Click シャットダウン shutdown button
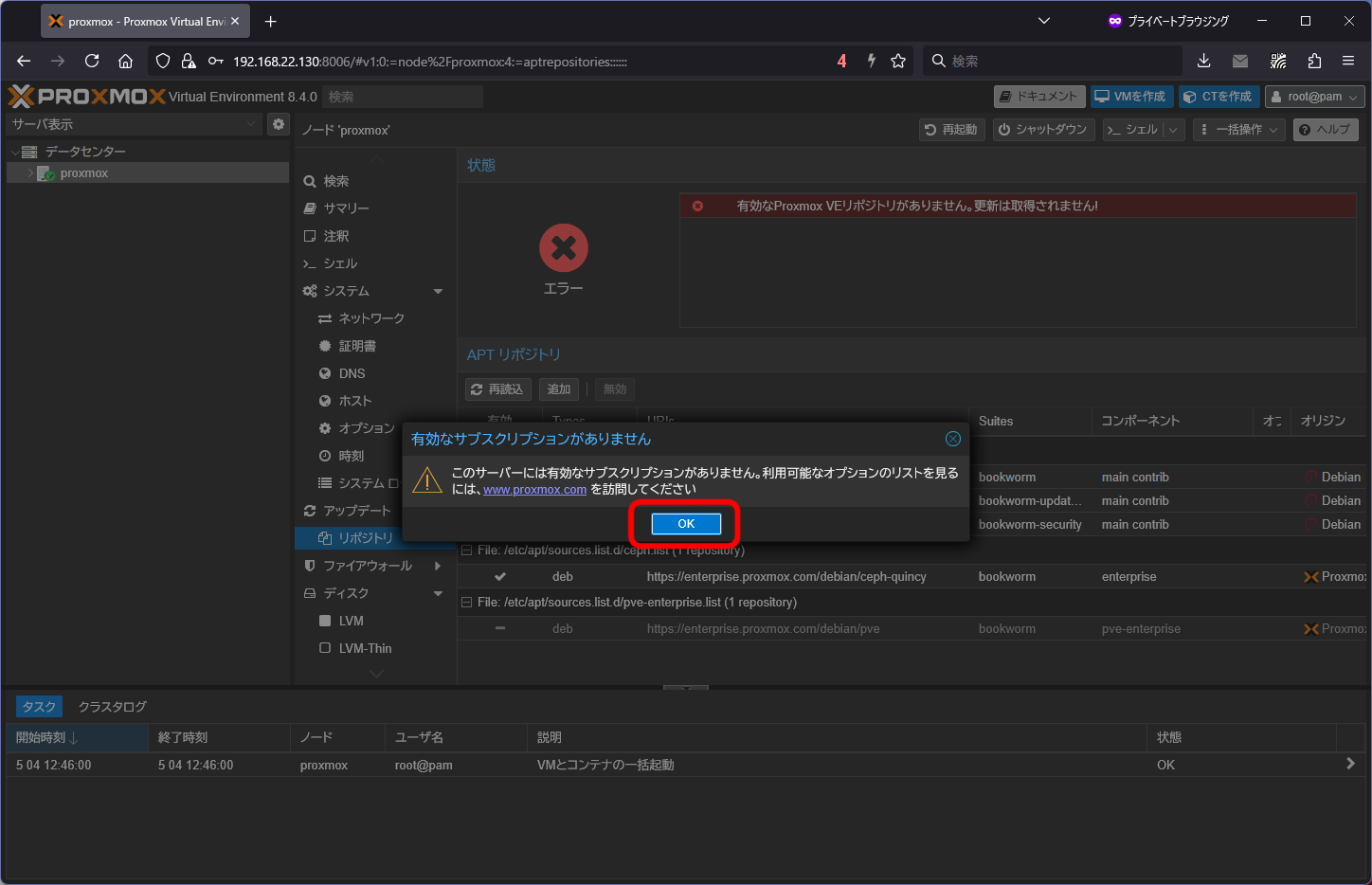 1044,130
